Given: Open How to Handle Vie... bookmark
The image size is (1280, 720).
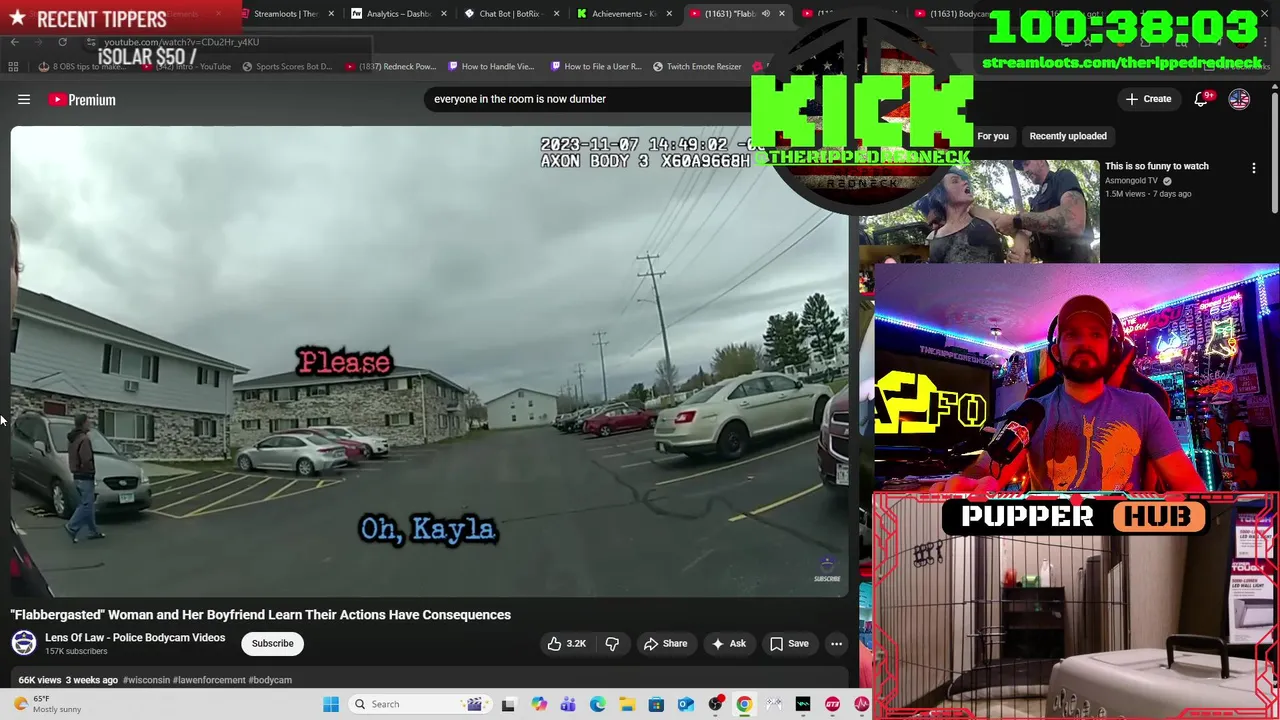Looking at the screenshot, I should pyautogui.click(x=491, y=67).
